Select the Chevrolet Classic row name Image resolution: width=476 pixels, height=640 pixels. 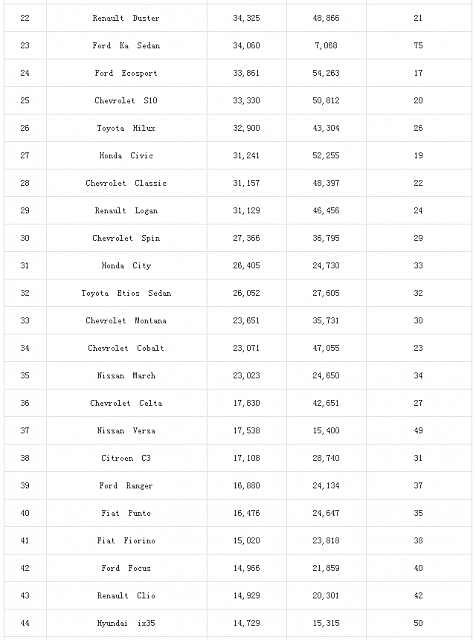click(x=126, y=183)
